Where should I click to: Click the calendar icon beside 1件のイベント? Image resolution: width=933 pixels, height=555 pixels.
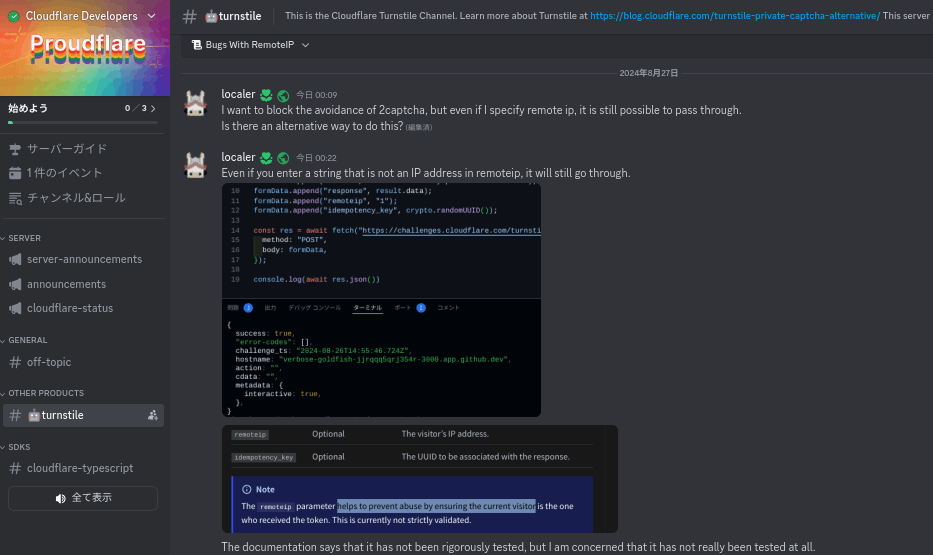(x=15, y=173)
